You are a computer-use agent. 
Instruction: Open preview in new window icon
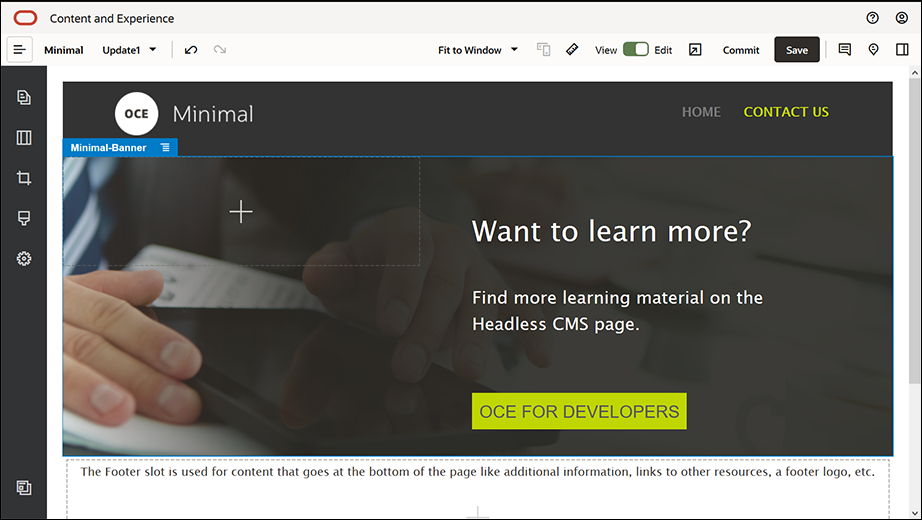pos(695,50)
